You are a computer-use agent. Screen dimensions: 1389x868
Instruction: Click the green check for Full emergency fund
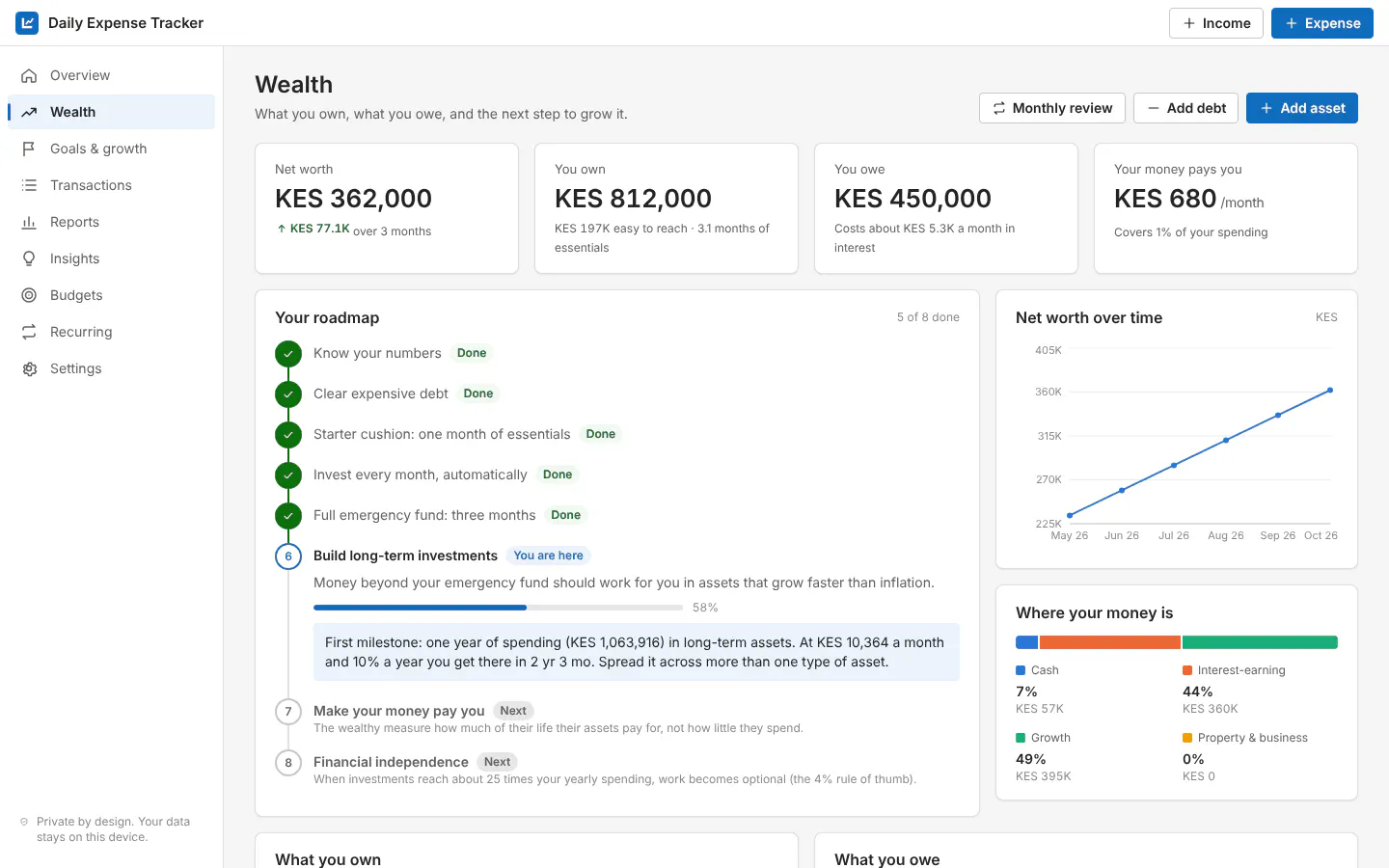click(288, 516)
